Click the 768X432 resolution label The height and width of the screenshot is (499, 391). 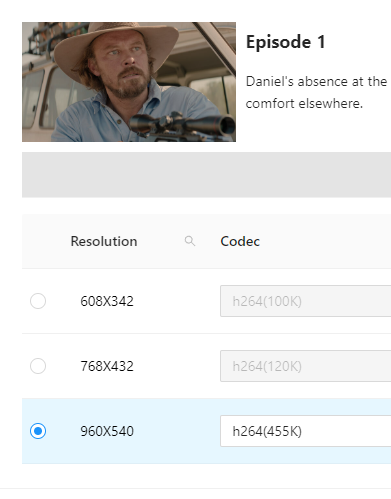click(x=107, y=366)
